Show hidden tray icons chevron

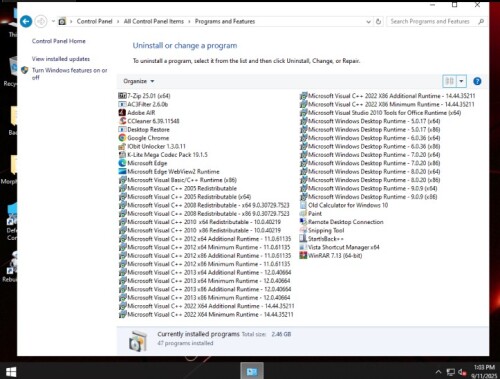pyautogui.click(x=439, y=372)
